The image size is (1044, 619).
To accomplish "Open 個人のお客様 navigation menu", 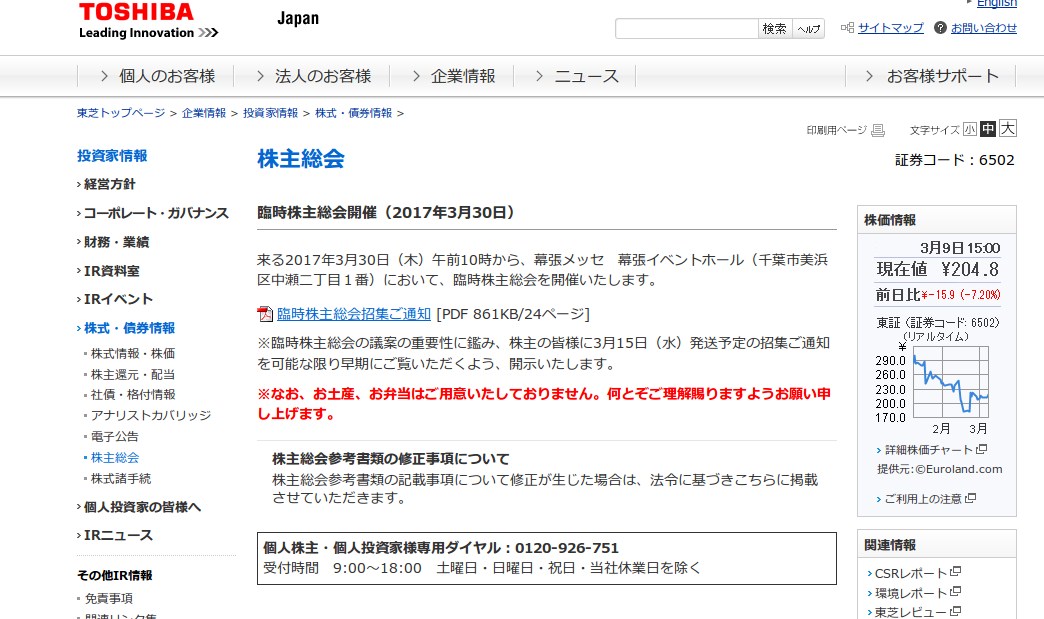I will click(156, 77).
